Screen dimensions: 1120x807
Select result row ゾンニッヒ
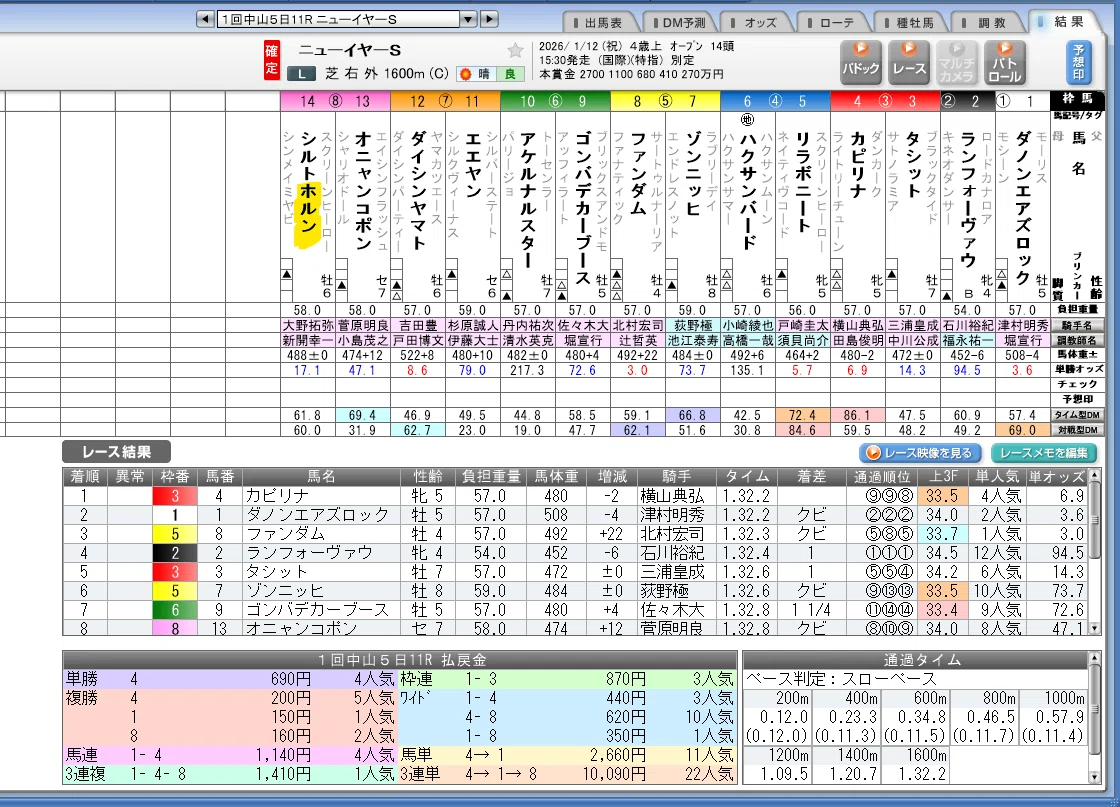click(575, 591)
